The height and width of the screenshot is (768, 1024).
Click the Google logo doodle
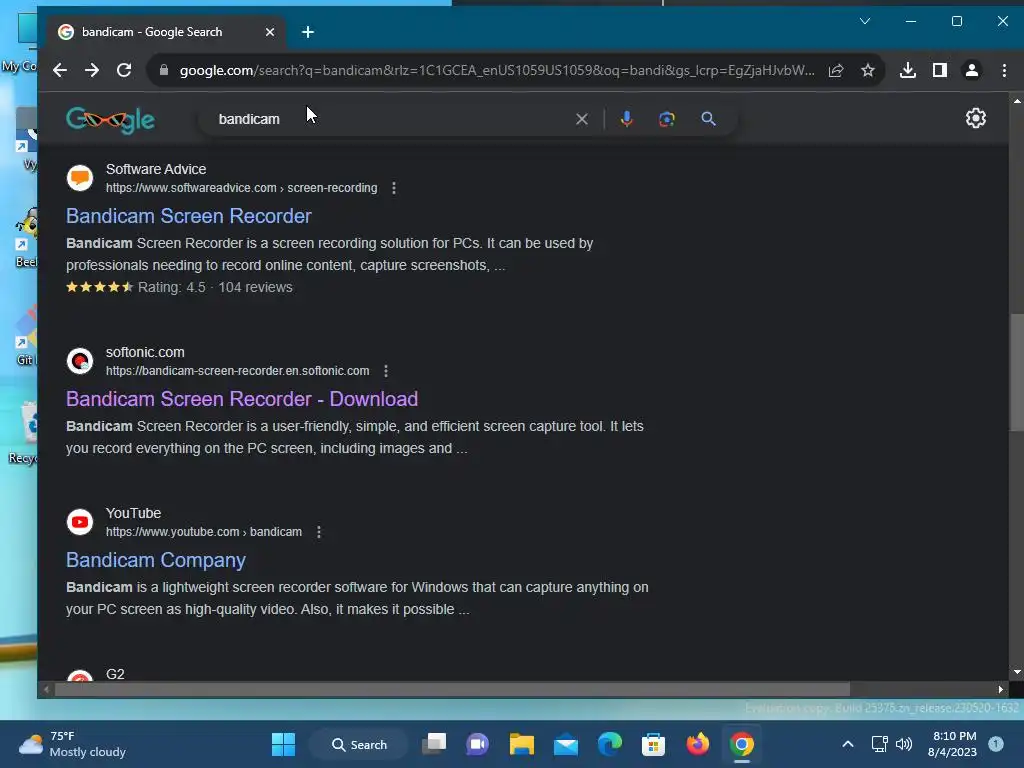tap(110, 120)
